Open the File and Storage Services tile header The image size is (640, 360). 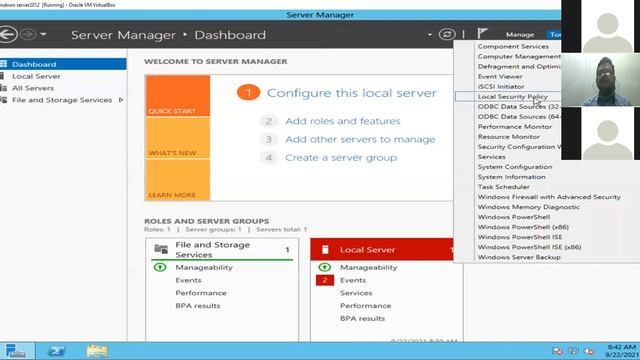222,249
